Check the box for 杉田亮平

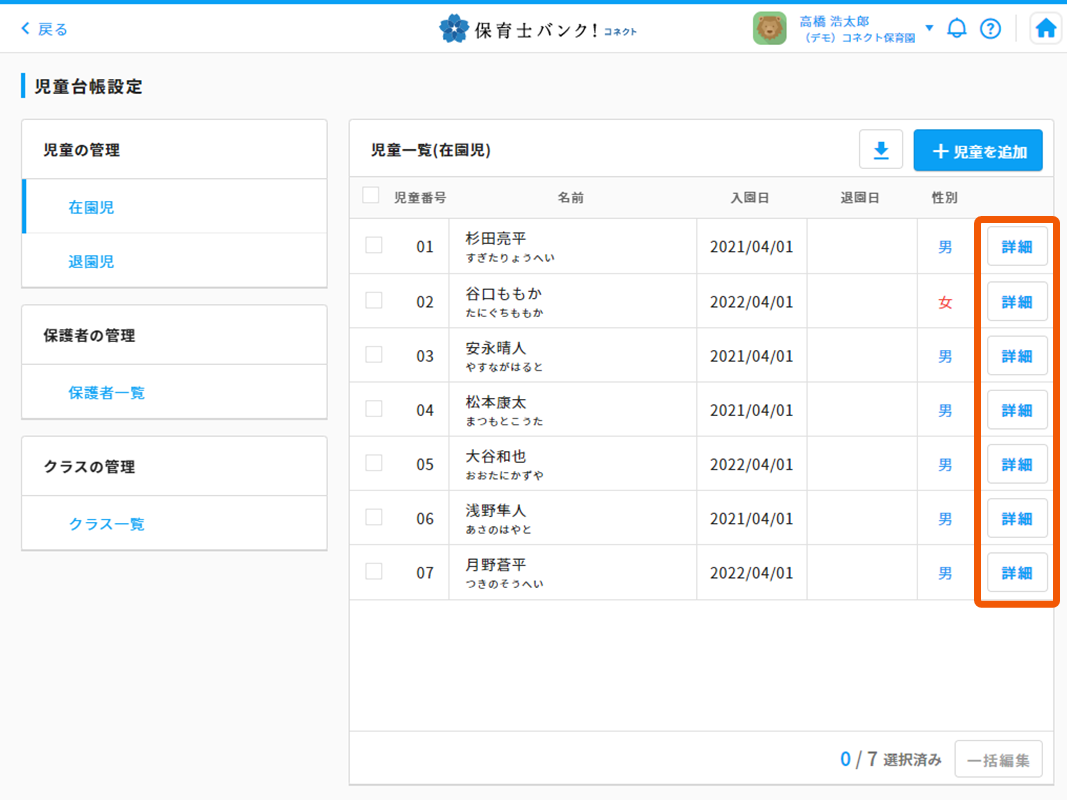pos(374,245)
